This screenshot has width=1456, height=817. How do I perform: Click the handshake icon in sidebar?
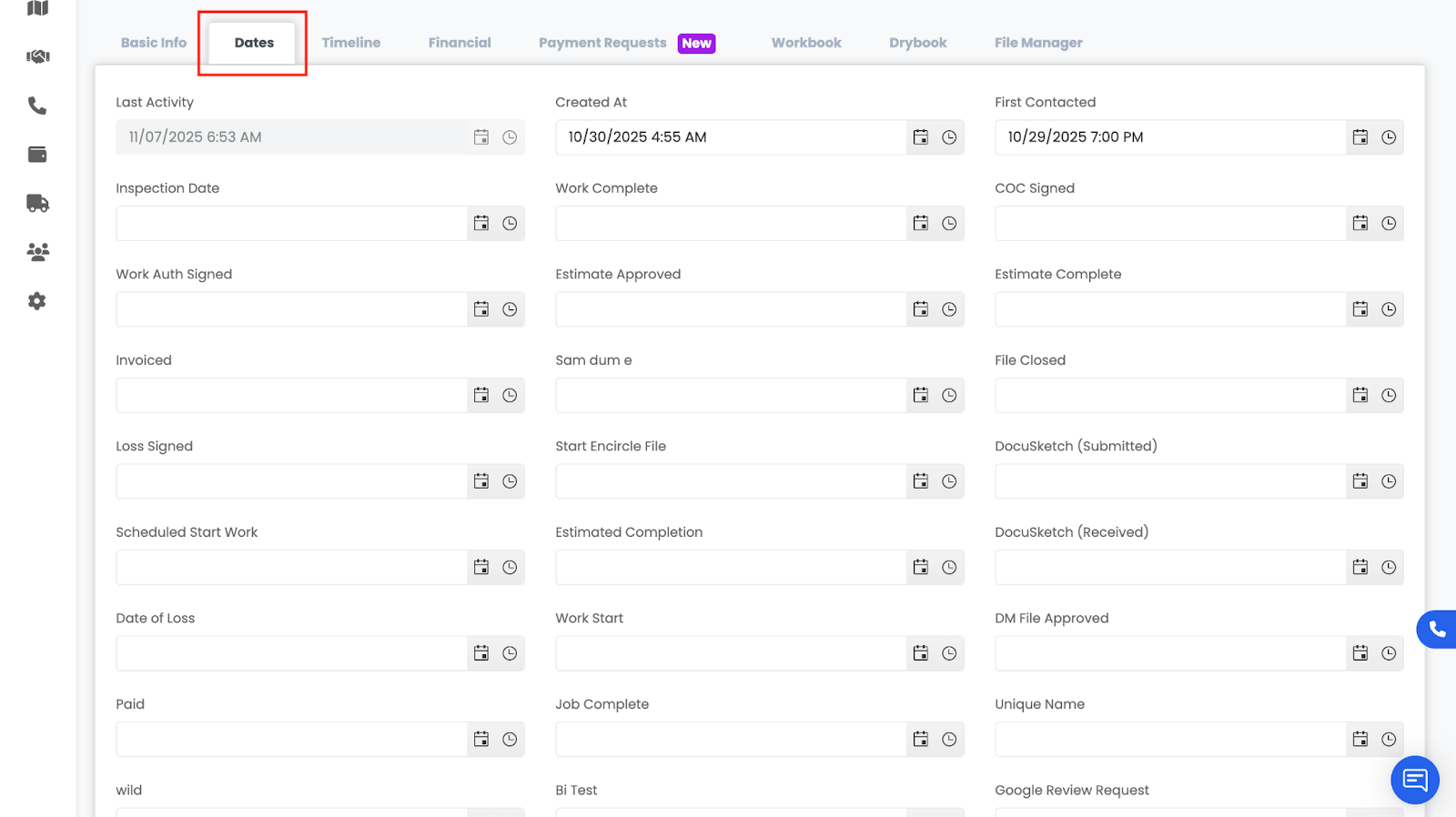point(37,56)
